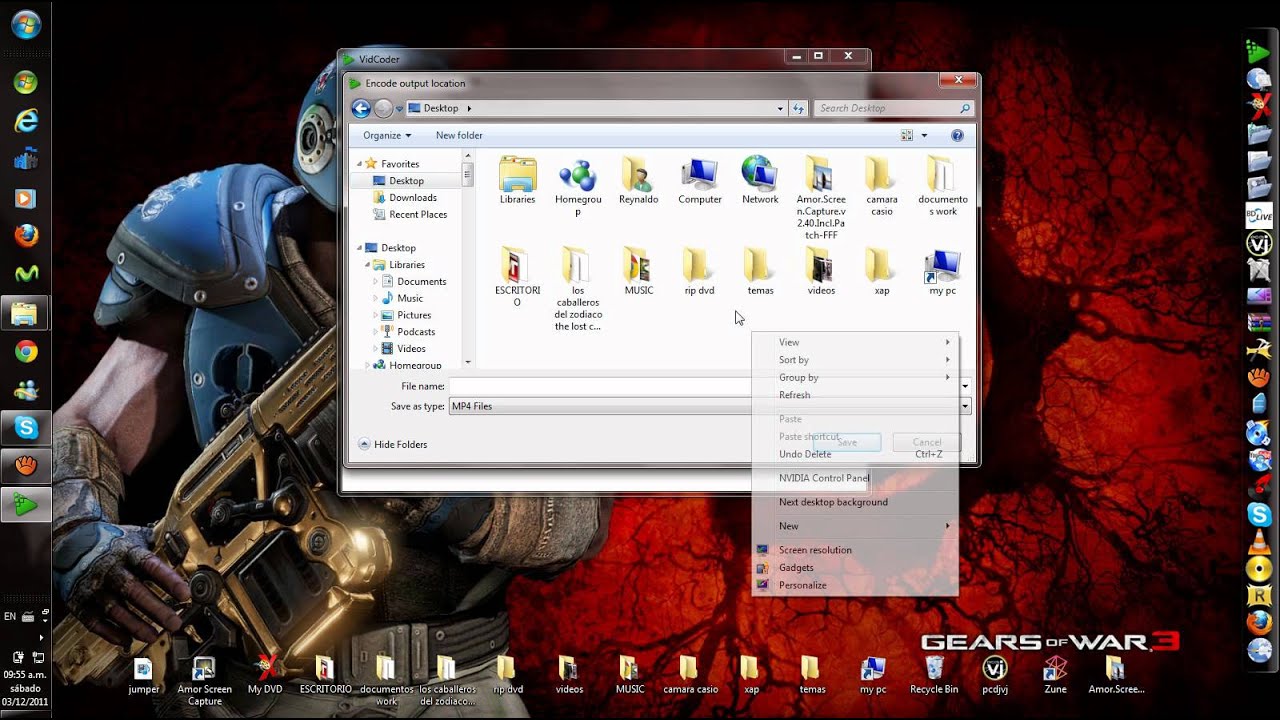Image resolution: width=1280 pixels, height=720 pixels.
Task: Select the MUSIC folder in the dialog list
Action: click(638, 272)
